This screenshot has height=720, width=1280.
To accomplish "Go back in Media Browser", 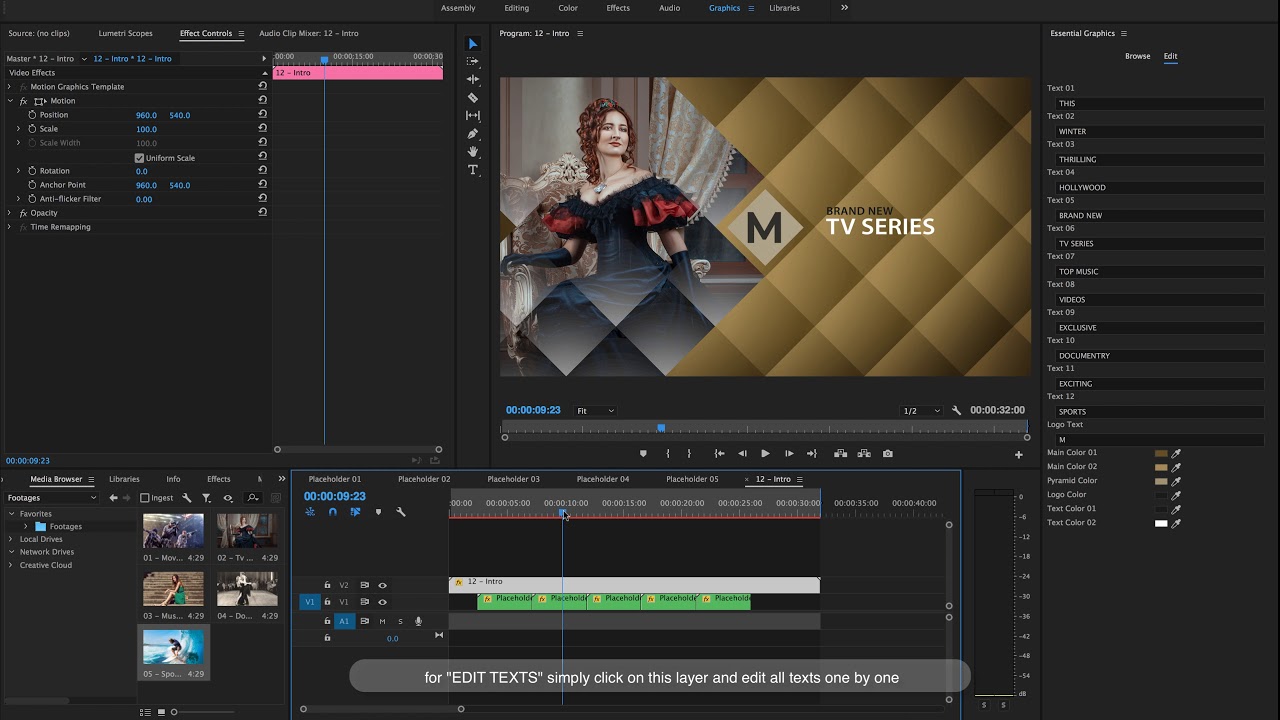I will (113, 498).
